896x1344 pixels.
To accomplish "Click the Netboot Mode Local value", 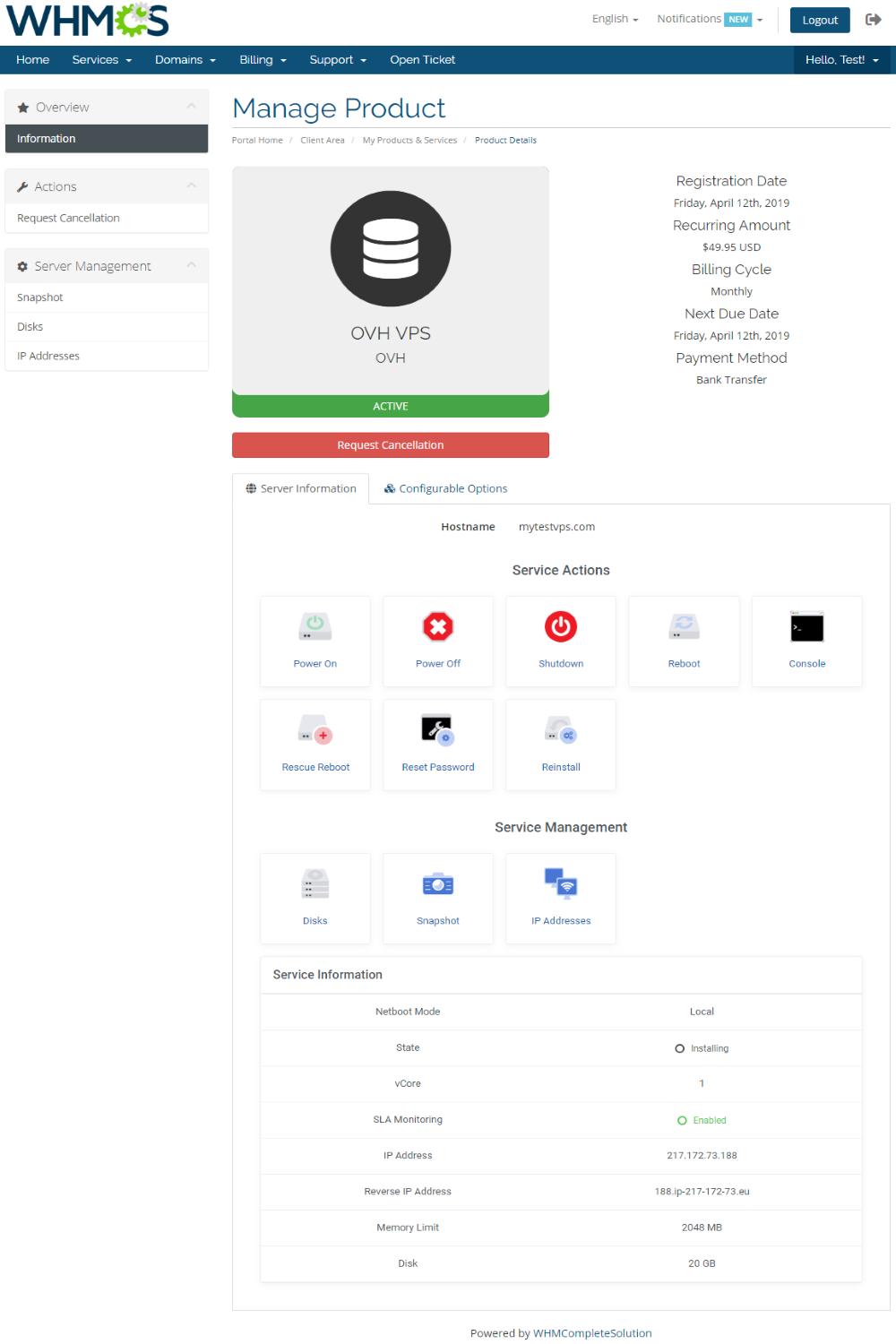I will pyautogui.click(x=702, y=1012).
